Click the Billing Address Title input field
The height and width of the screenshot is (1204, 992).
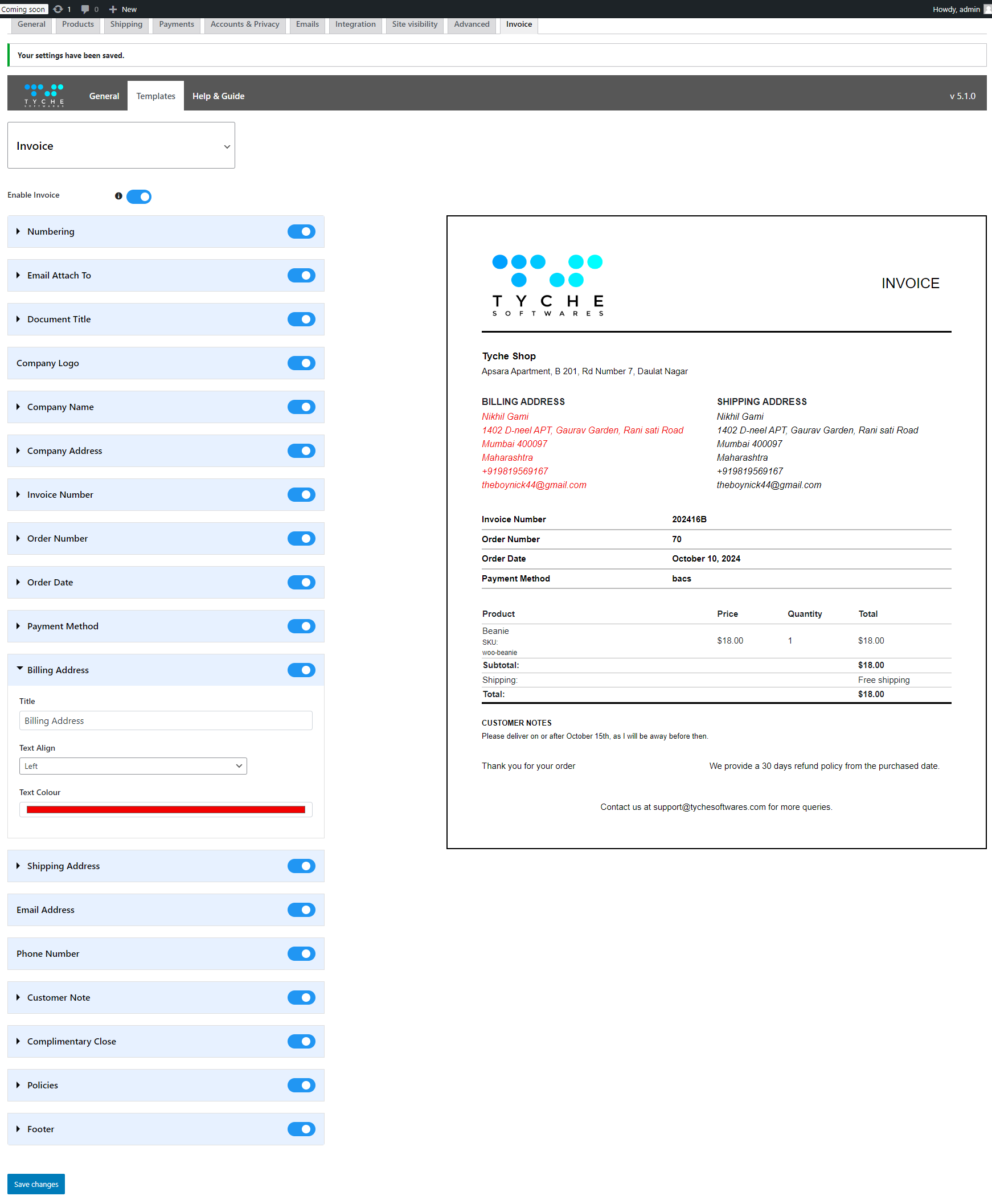tap(165, 720)
